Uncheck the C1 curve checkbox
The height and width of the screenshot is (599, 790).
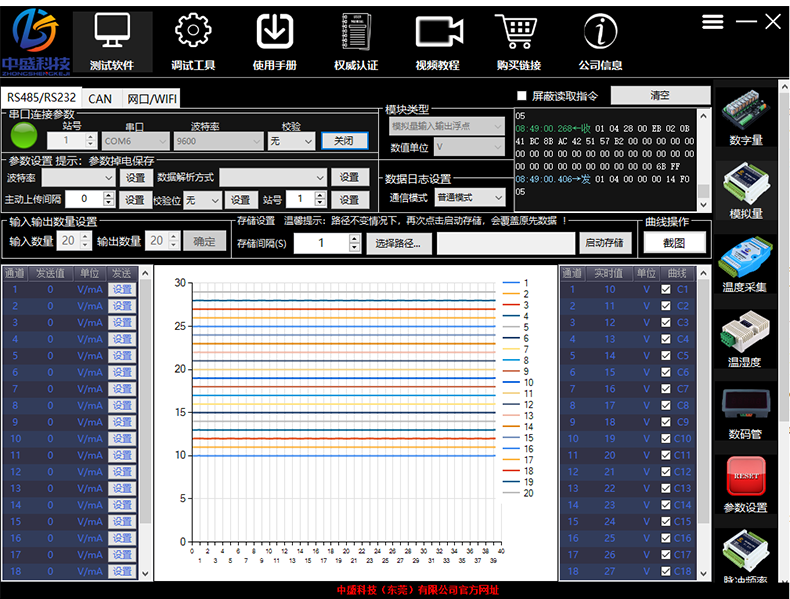(666, 290)
